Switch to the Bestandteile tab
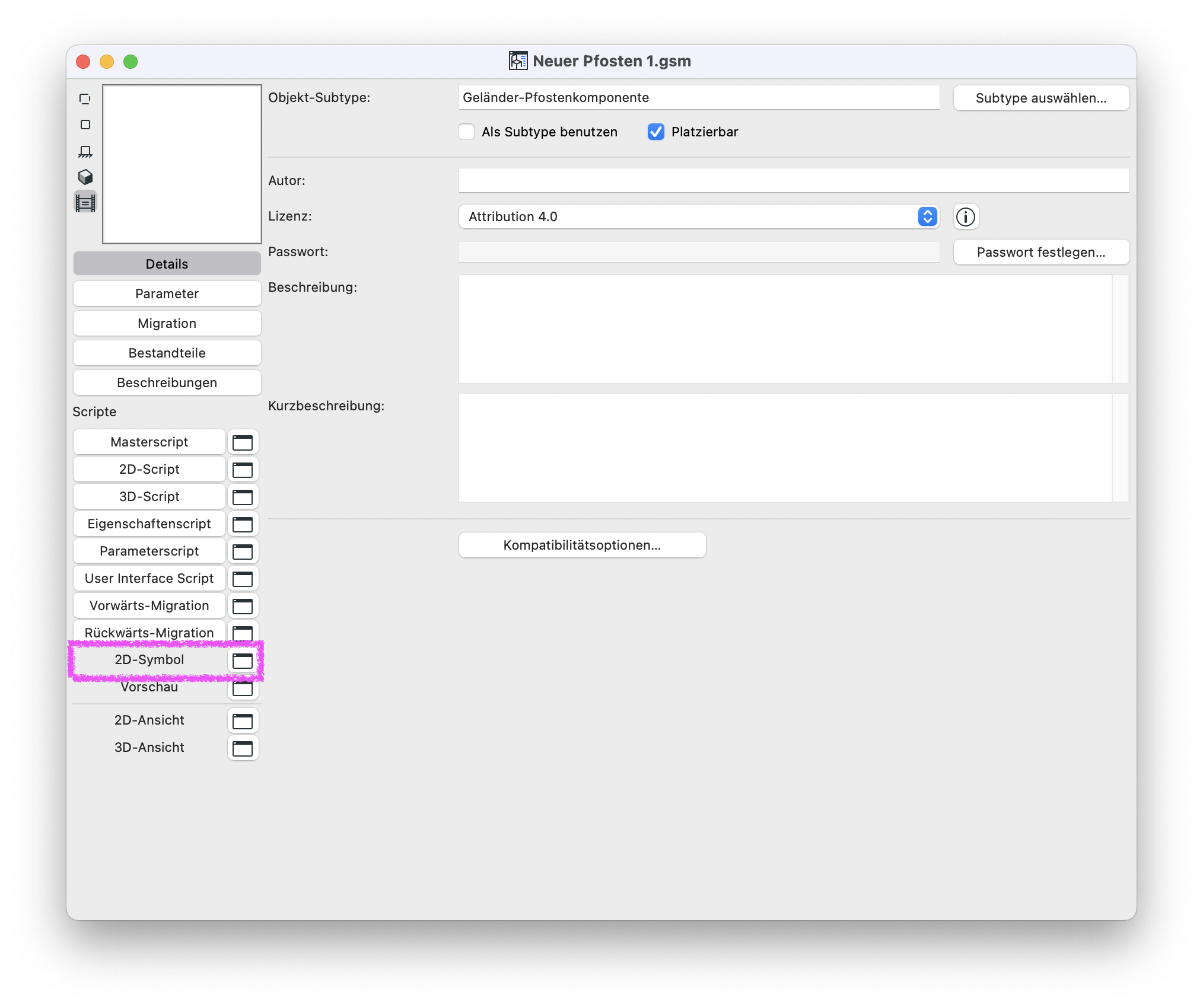This screenshot has width=1203, height=1008. coord(167,353)
